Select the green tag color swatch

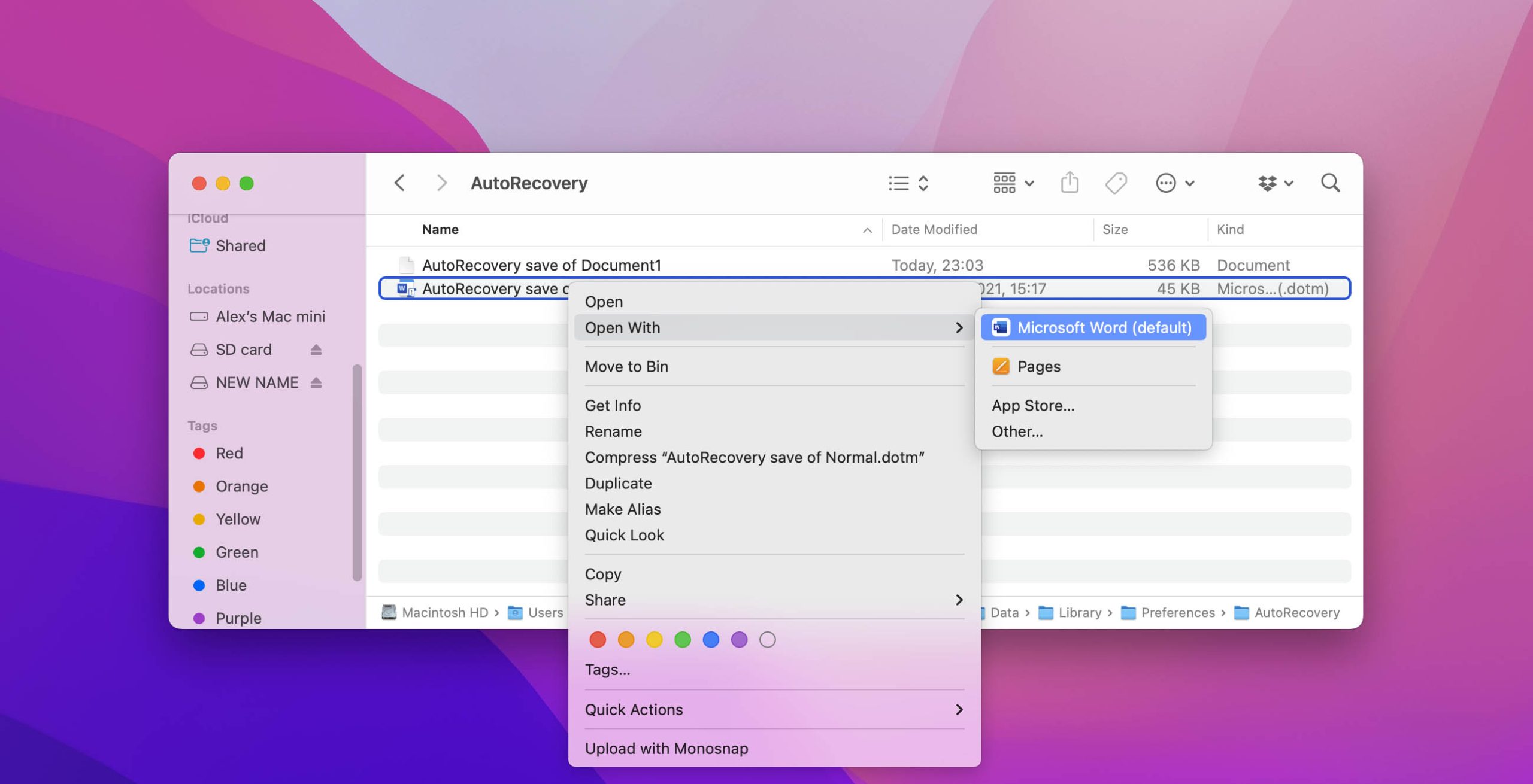[682, 639]
